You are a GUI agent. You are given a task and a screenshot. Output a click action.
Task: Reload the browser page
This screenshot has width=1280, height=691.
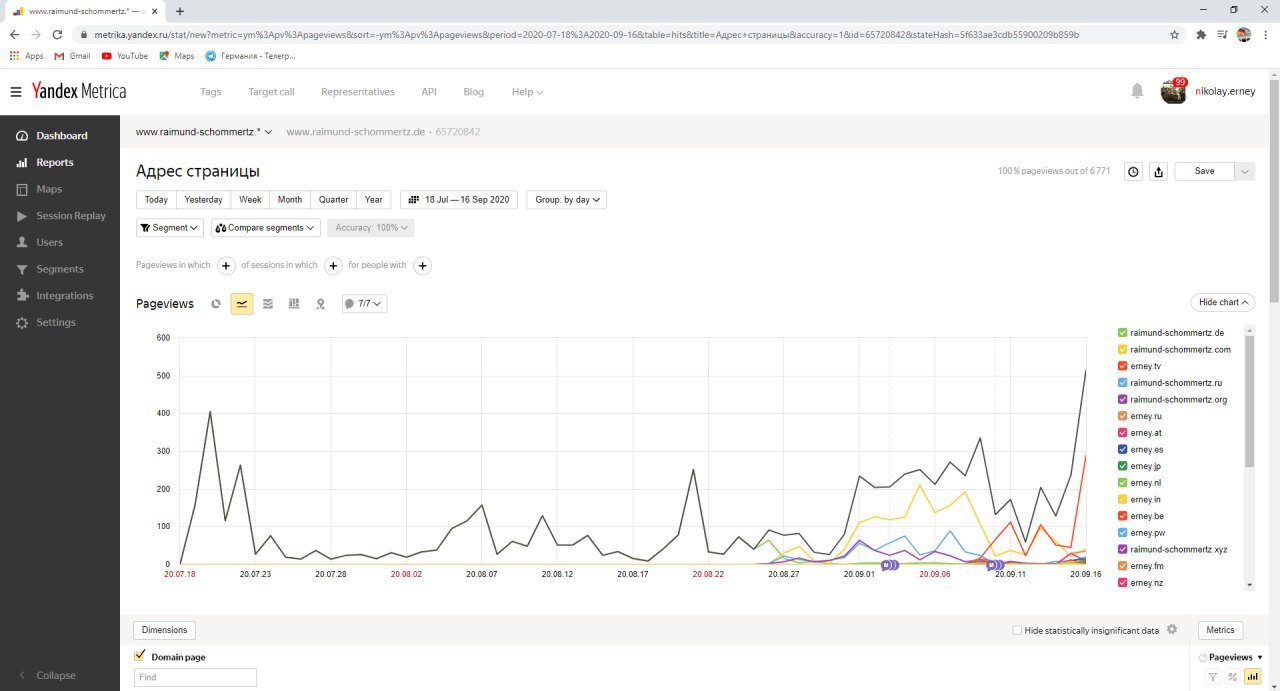(58, 34)
